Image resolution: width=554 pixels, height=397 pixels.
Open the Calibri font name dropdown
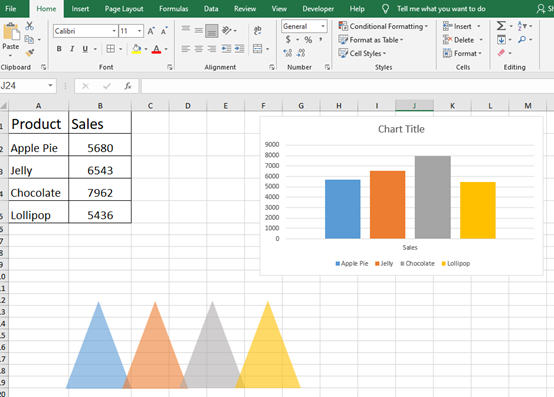(x=114, y=31)
